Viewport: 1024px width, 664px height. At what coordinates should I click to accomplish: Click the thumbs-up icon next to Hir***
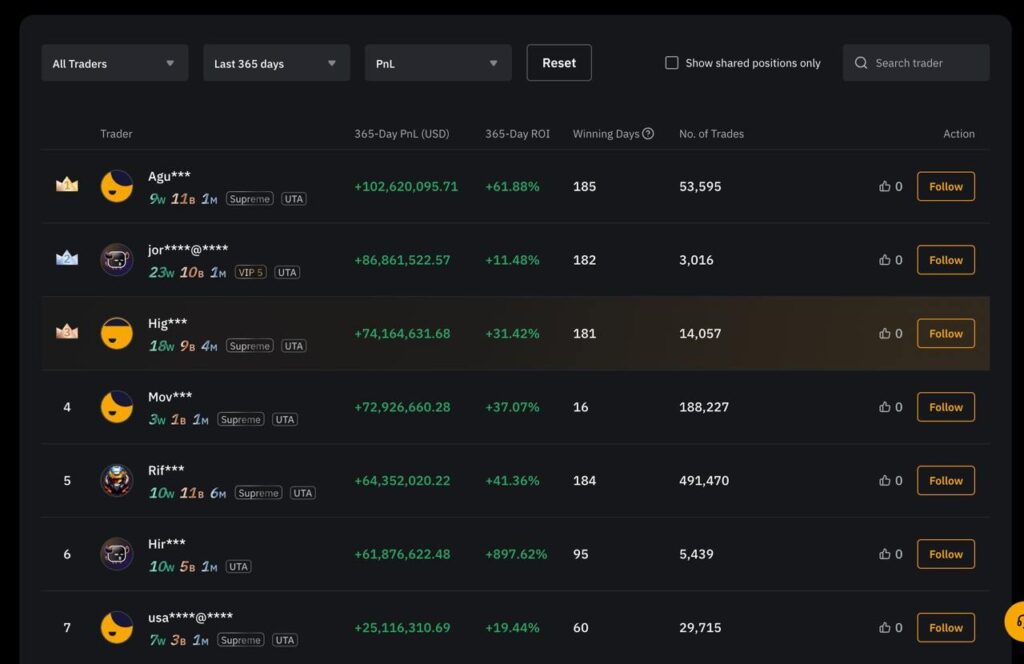coord(884,553)
